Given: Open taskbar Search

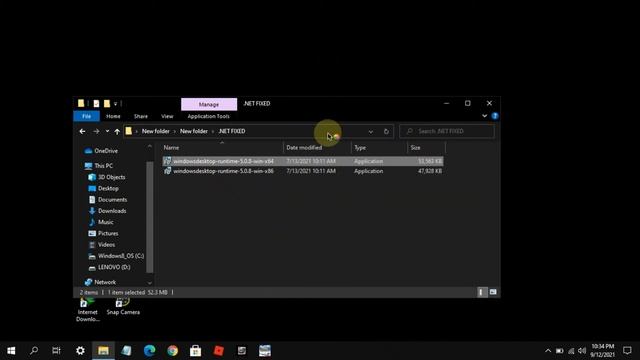Looking at the screenshot, I should click(x=34, y=351).
